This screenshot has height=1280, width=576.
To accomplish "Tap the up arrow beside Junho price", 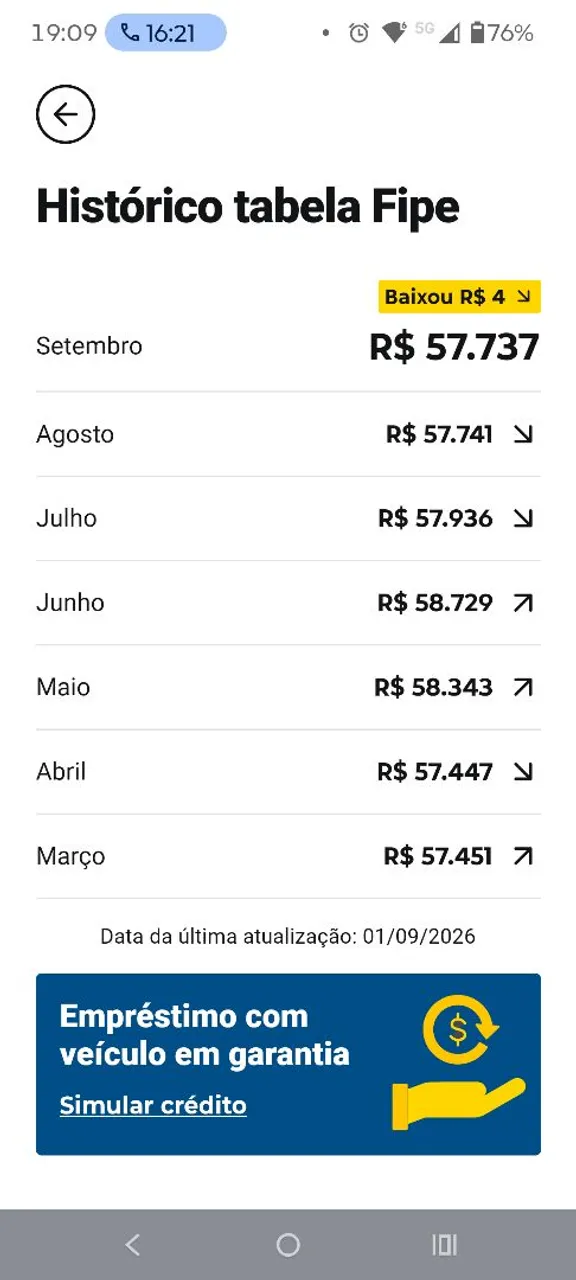I will [523, 603].
